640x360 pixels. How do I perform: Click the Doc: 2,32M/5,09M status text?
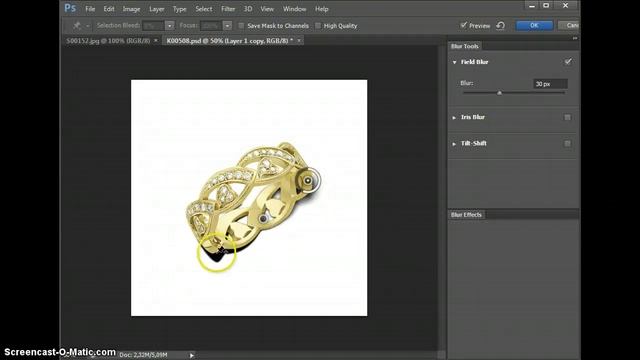(143, 355)
